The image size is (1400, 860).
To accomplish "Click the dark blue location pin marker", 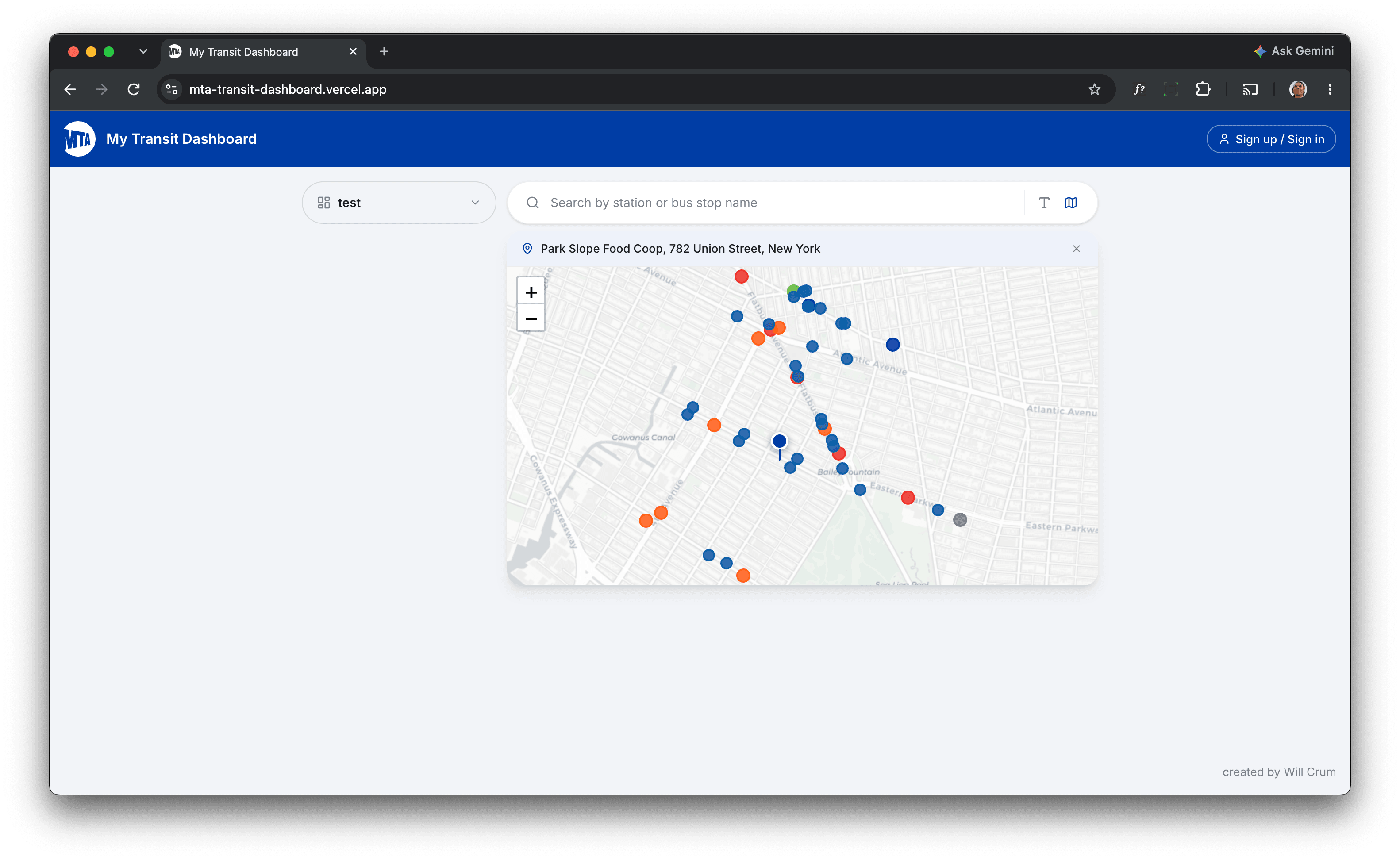I will tap(779, 442).
